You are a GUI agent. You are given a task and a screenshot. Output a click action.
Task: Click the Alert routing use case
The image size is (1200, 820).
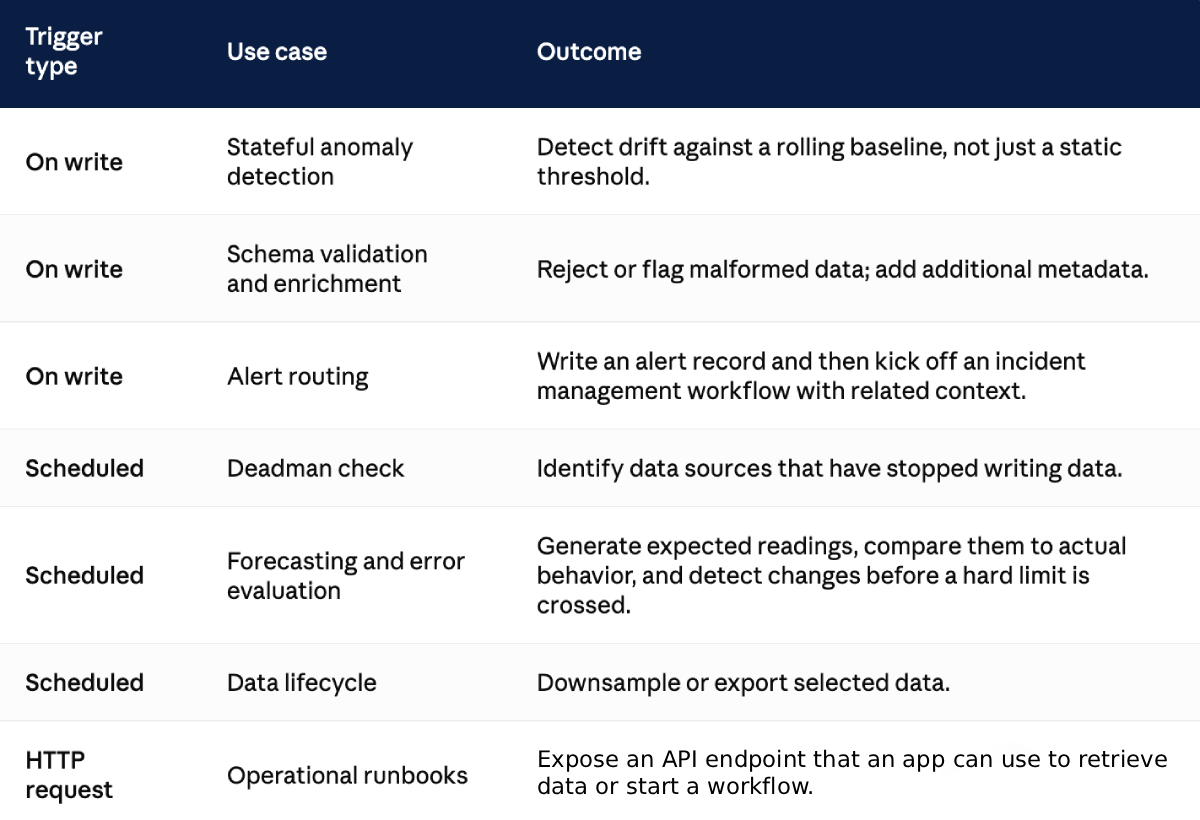(x=298, y=377)
